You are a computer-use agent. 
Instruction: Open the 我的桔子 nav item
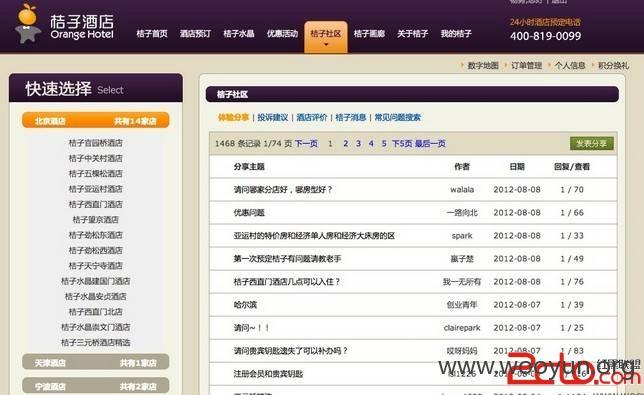(x=456, y=34)
